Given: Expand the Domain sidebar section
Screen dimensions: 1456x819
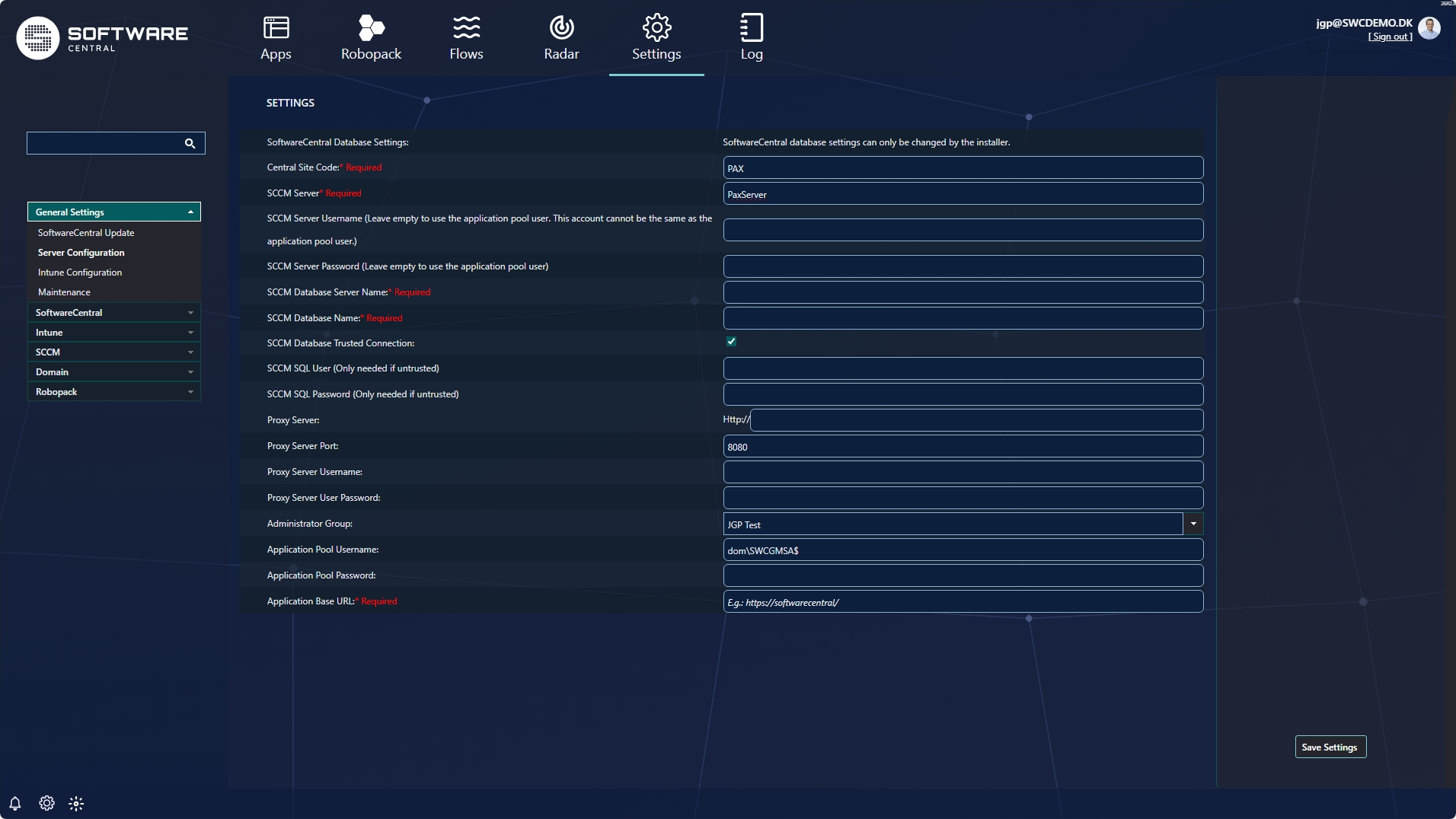Looking at the screenshot, I should [x=114, y=372].
